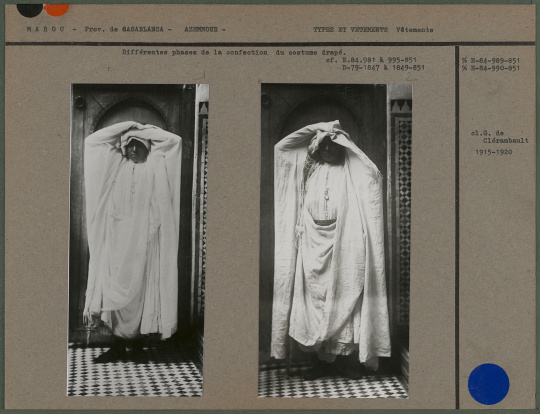Image resolution: width=540 pixels, height=414 pixels.
Task: Click the credit 'cl.G. de Clérambault'
Action: [499, 137]
